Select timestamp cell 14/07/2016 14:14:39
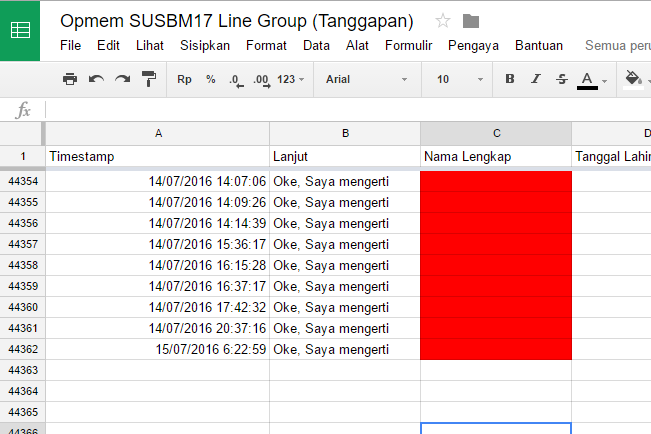This screenshot has width=651, height=434. (158, 223)
